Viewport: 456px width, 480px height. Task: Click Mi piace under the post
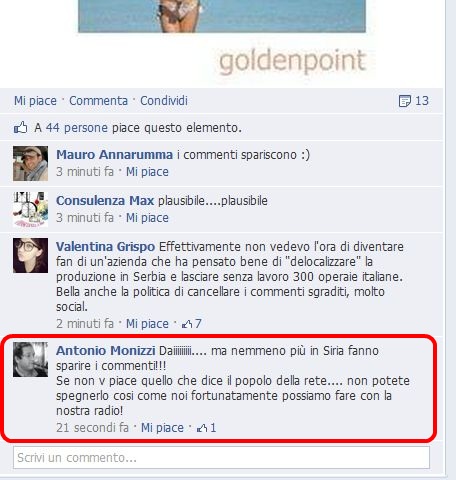click(35, 101)
